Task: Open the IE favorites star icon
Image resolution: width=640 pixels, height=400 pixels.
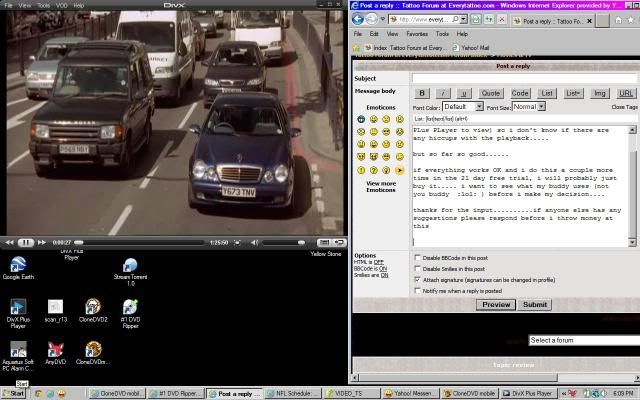Action: pos(631,20)
